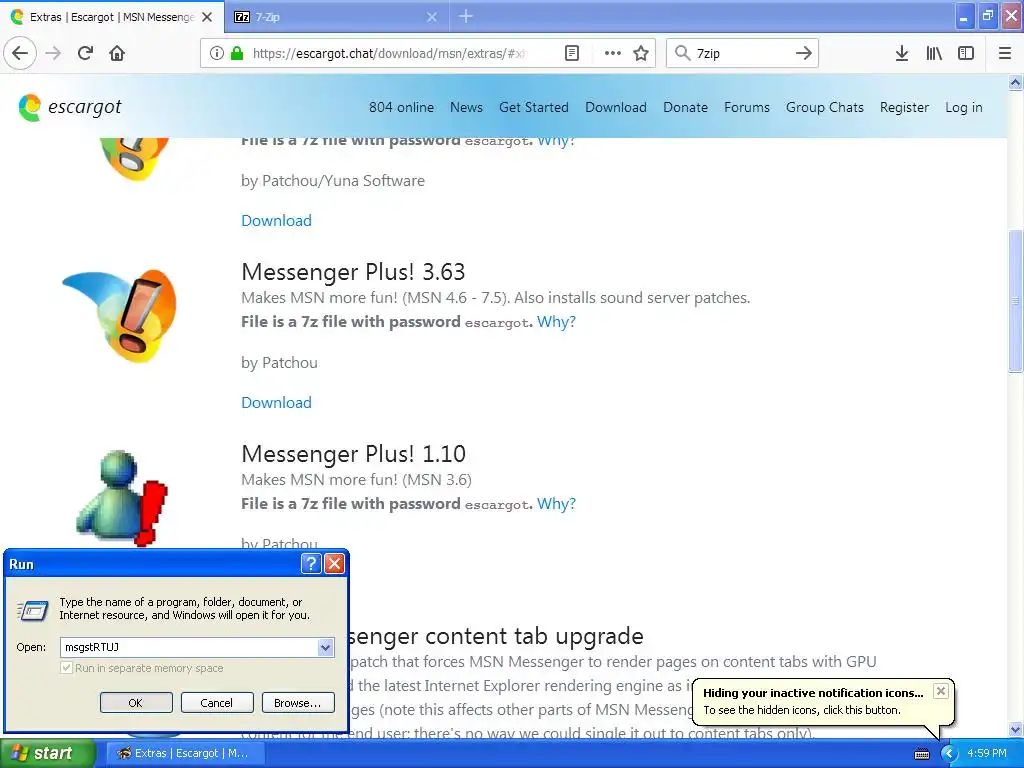Image resolution: width=1024 pixels, height=768 pixels.
Task: Open Why? link under Messenger Plus! 1.10
Action: tap(556, 504)
